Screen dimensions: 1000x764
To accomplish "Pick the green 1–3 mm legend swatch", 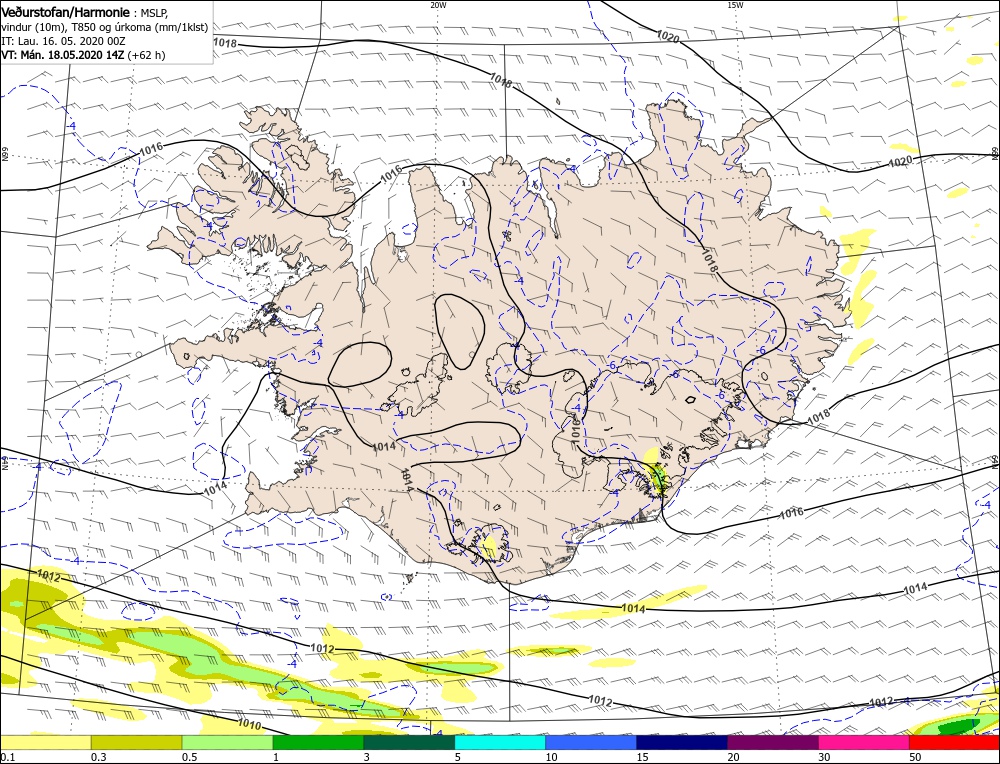I will pos(318,742).
